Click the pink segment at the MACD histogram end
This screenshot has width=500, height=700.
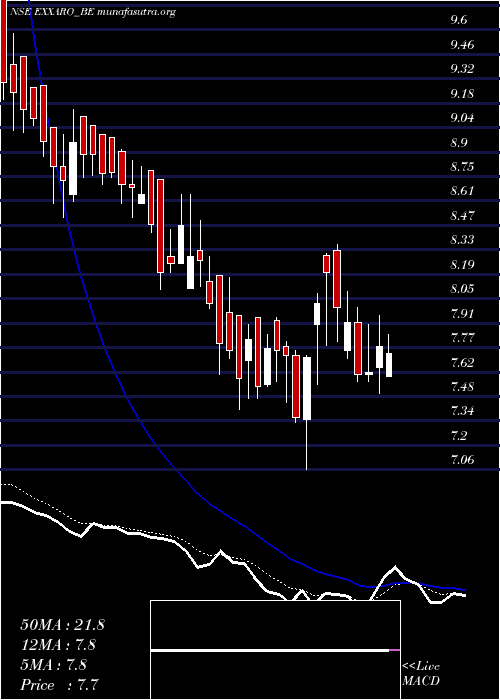pos(395,650)
